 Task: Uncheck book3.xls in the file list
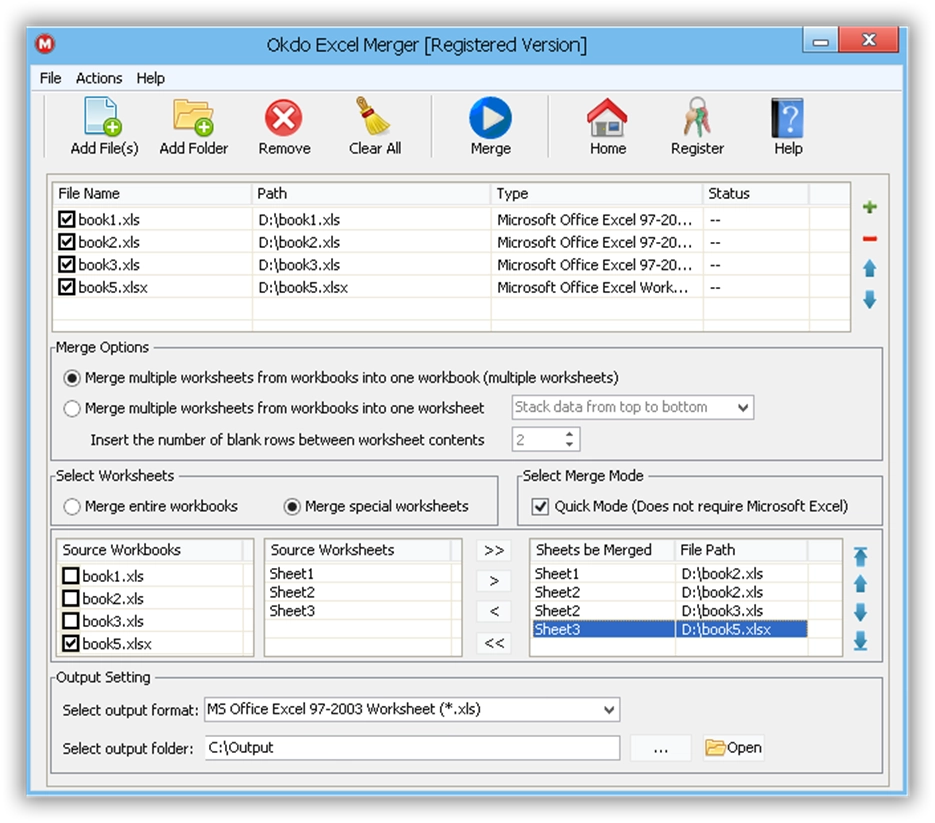(x=66, y=264)
